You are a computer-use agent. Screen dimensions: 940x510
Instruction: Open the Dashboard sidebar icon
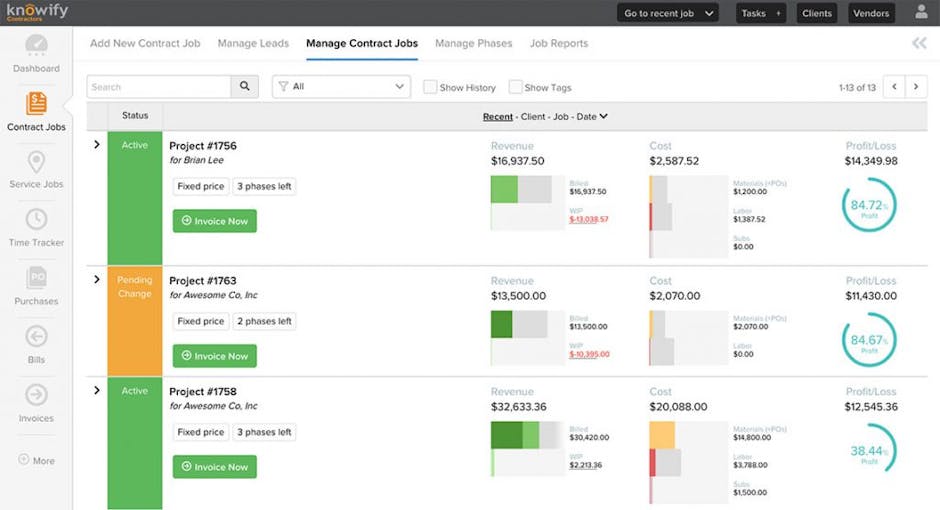pyautogui.click(x=36, y=48)
